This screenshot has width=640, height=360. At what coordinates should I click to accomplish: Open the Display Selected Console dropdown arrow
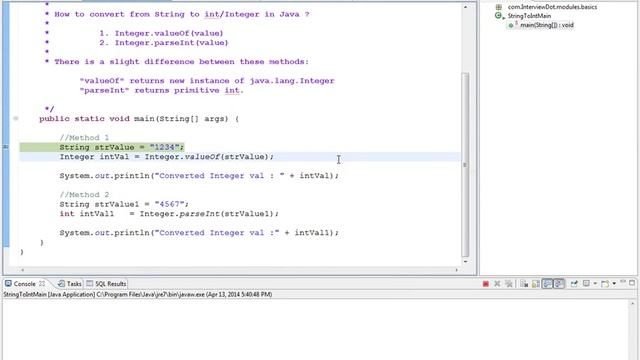[595, 284]
